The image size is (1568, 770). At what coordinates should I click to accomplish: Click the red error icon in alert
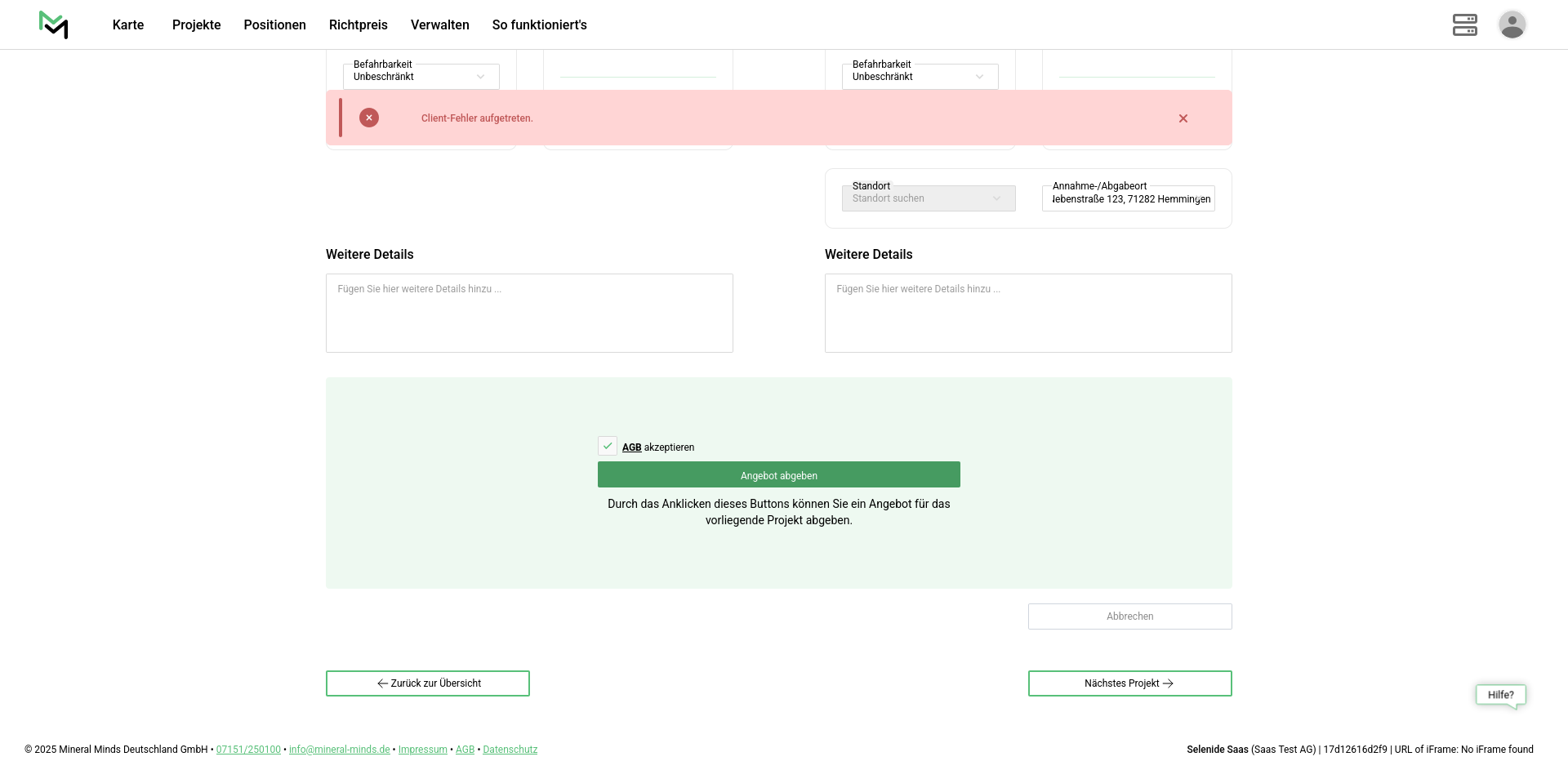click(x=369, y=118)
